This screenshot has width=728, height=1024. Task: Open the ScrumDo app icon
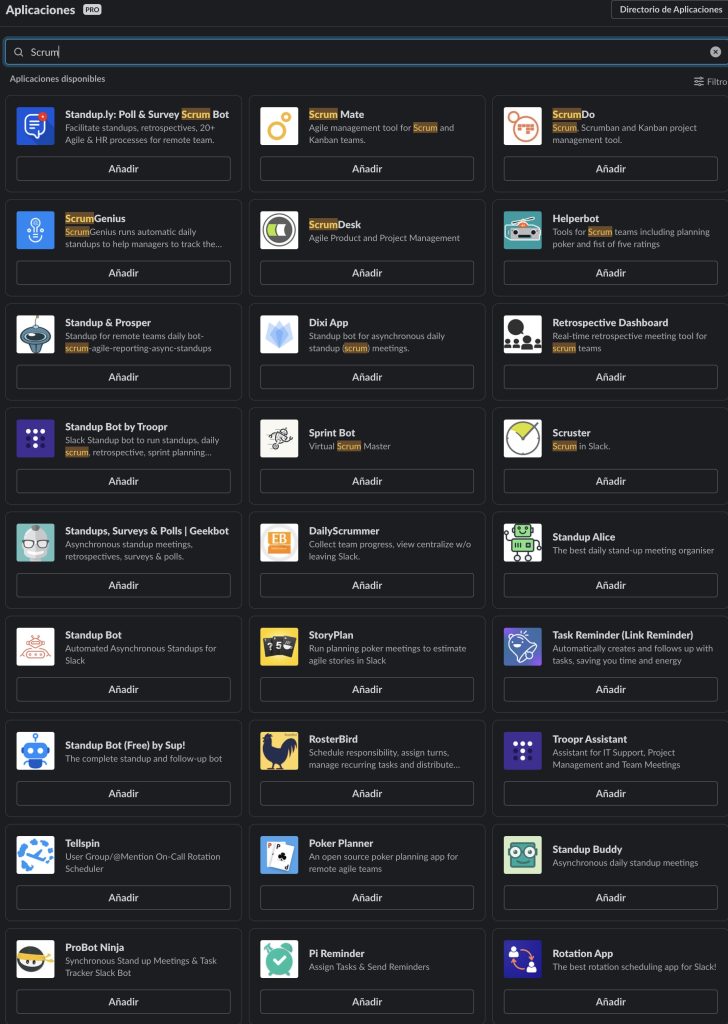pos(522,126)
